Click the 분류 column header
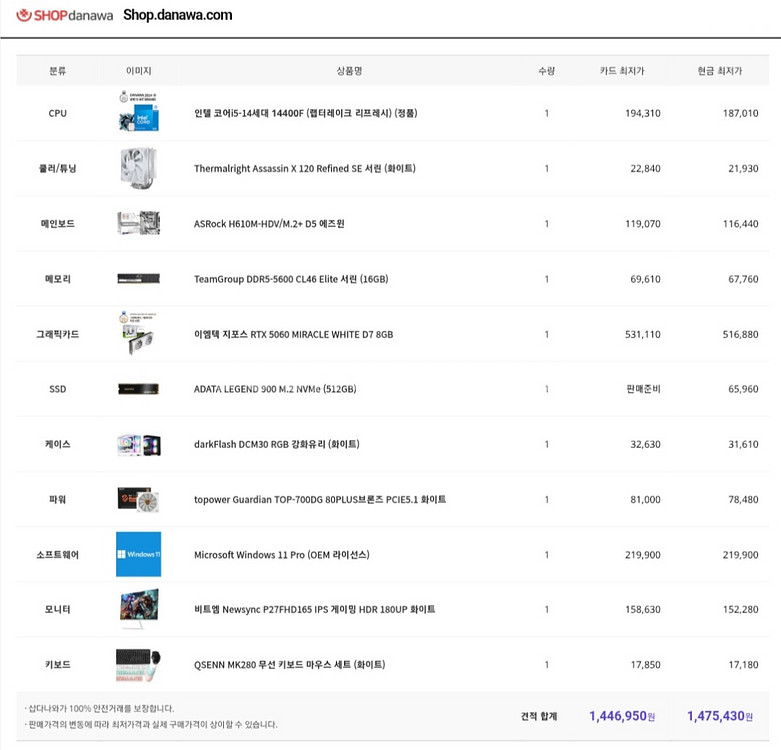Viewport: 781px width, 750px height. tap(57, 71)
